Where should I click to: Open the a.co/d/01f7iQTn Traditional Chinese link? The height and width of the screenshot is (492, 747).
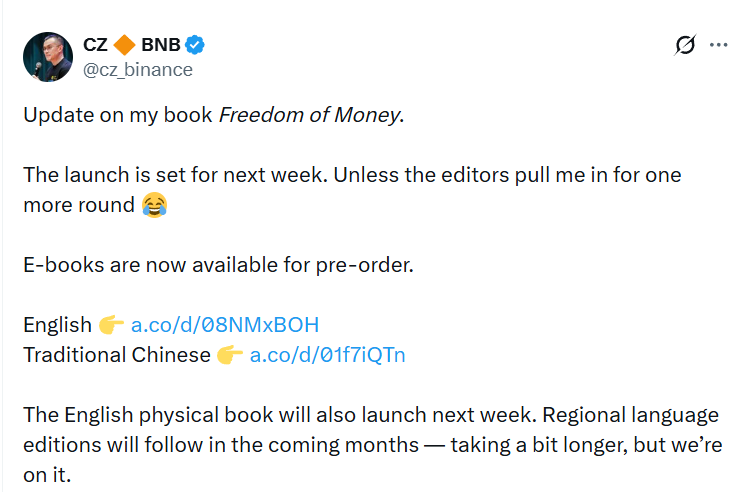327,355
